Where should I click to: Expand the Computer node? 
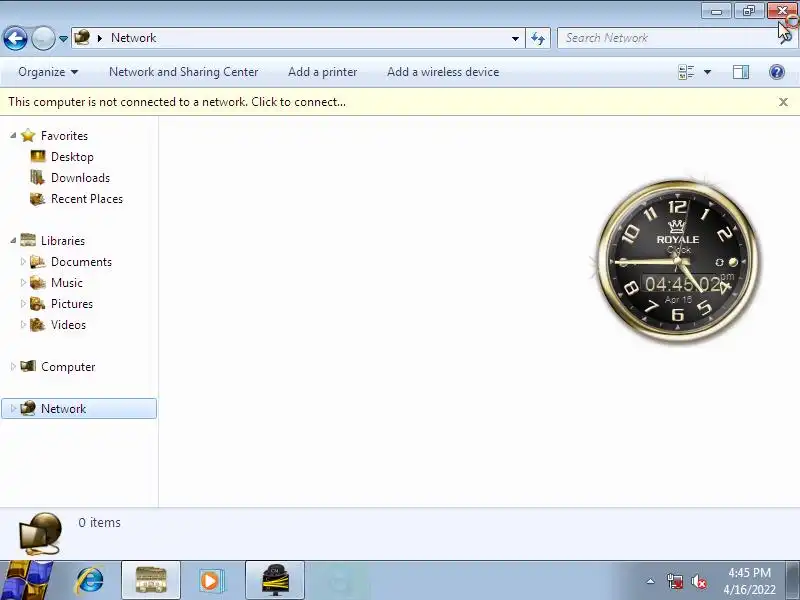(x=13, y=366)
